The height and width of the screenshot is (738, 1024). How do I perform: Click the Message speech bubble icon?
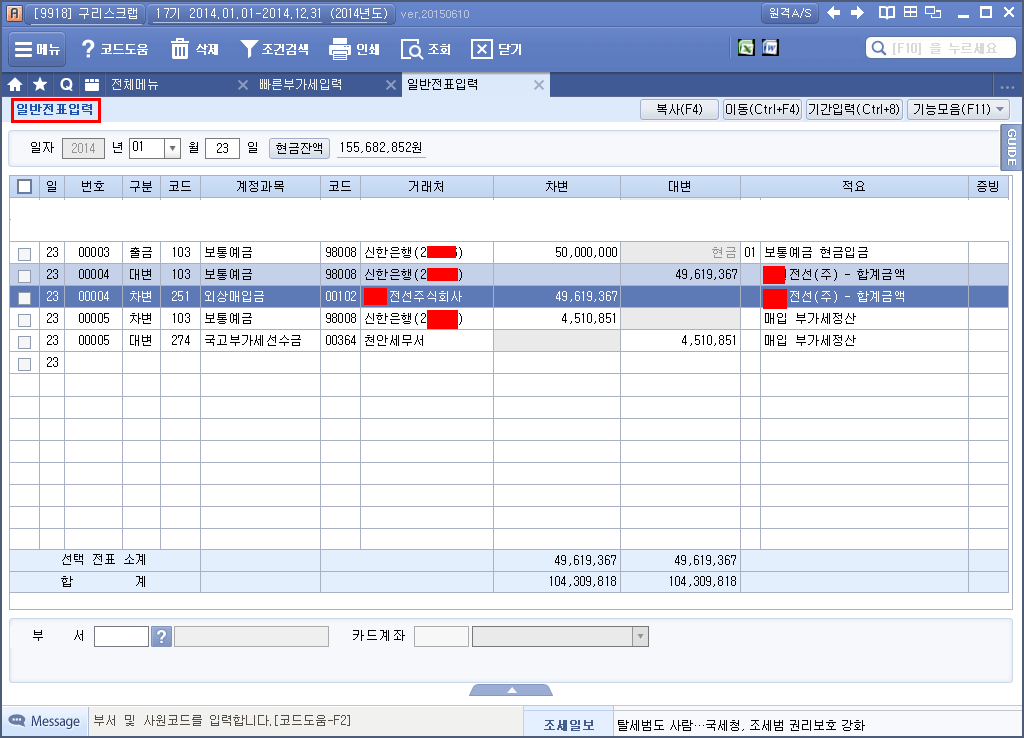(17, 721)
